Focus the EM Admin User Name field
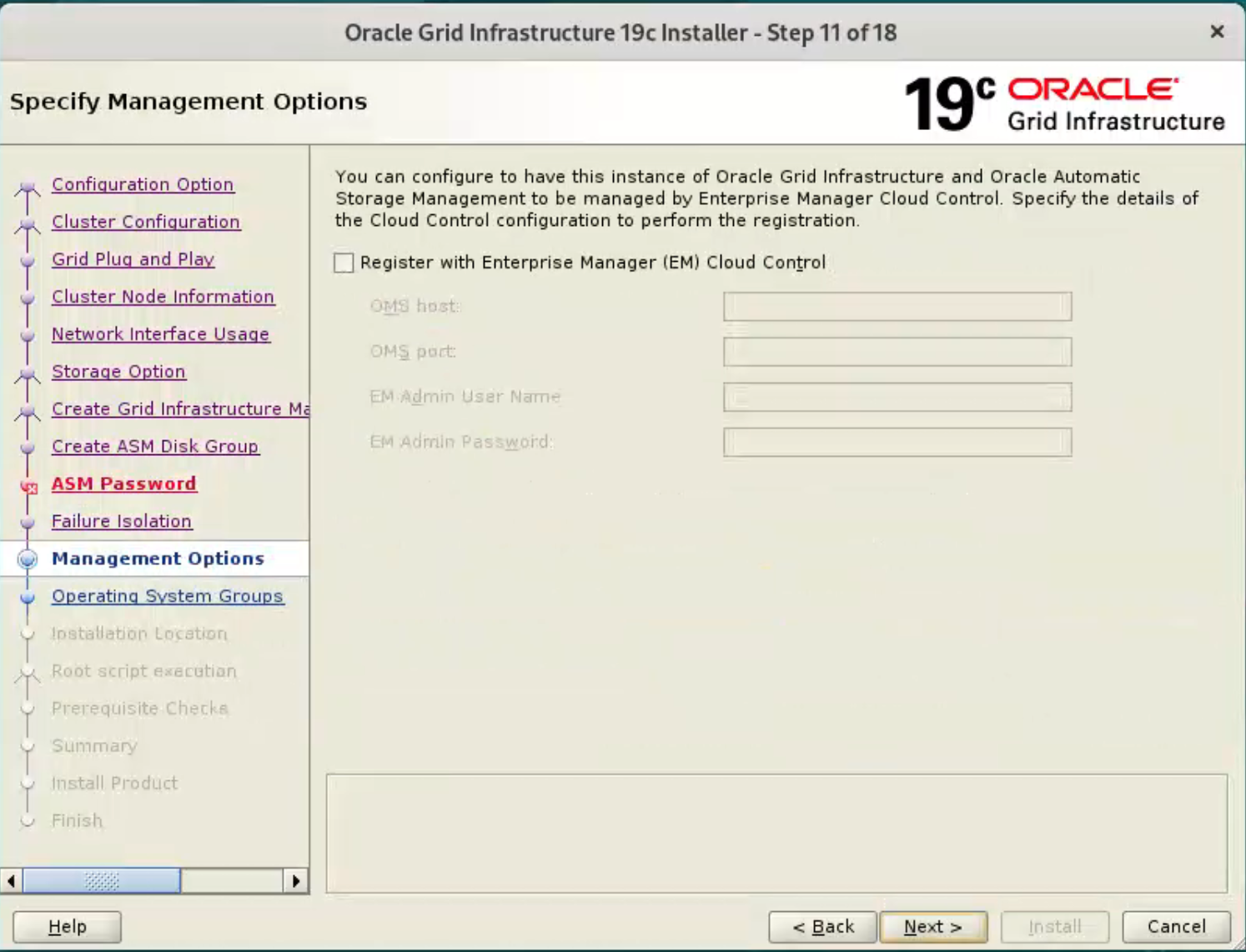 click(897, 397)
